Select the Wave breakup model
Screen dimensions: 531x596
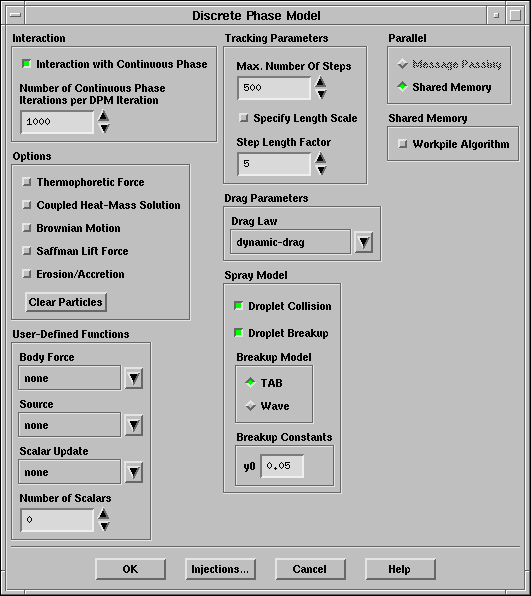point(250,406)
